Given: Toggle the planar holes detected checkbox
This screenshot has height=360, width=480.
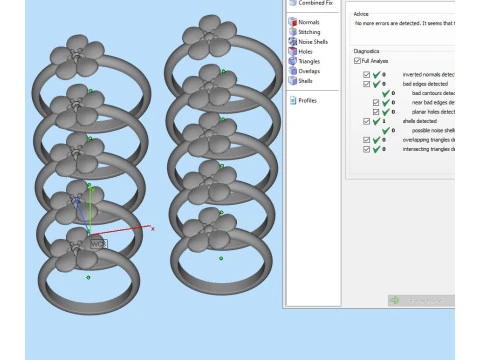Looking at the screenshot, I should click(376, 112).
